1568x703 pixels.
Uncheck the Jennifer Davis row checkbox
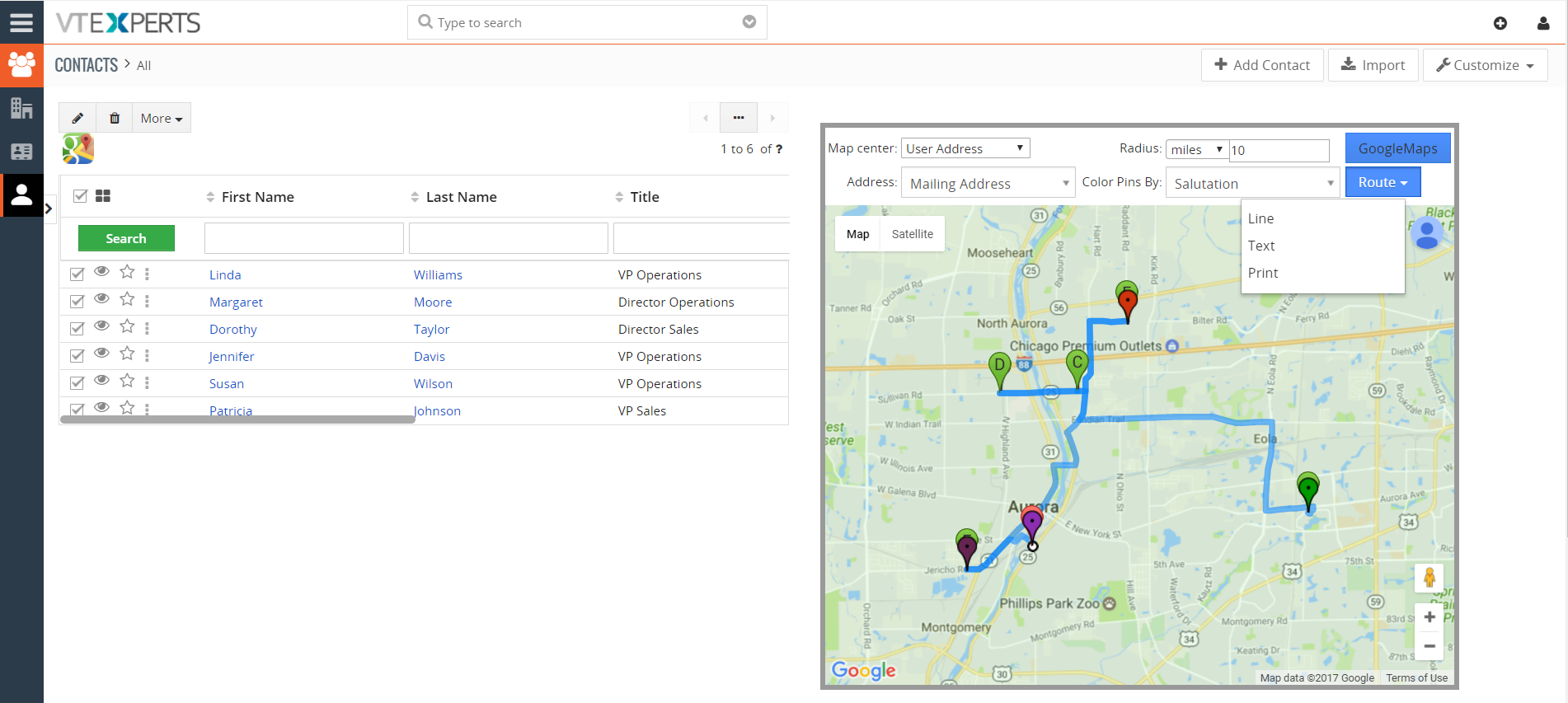tap(77, 356)
